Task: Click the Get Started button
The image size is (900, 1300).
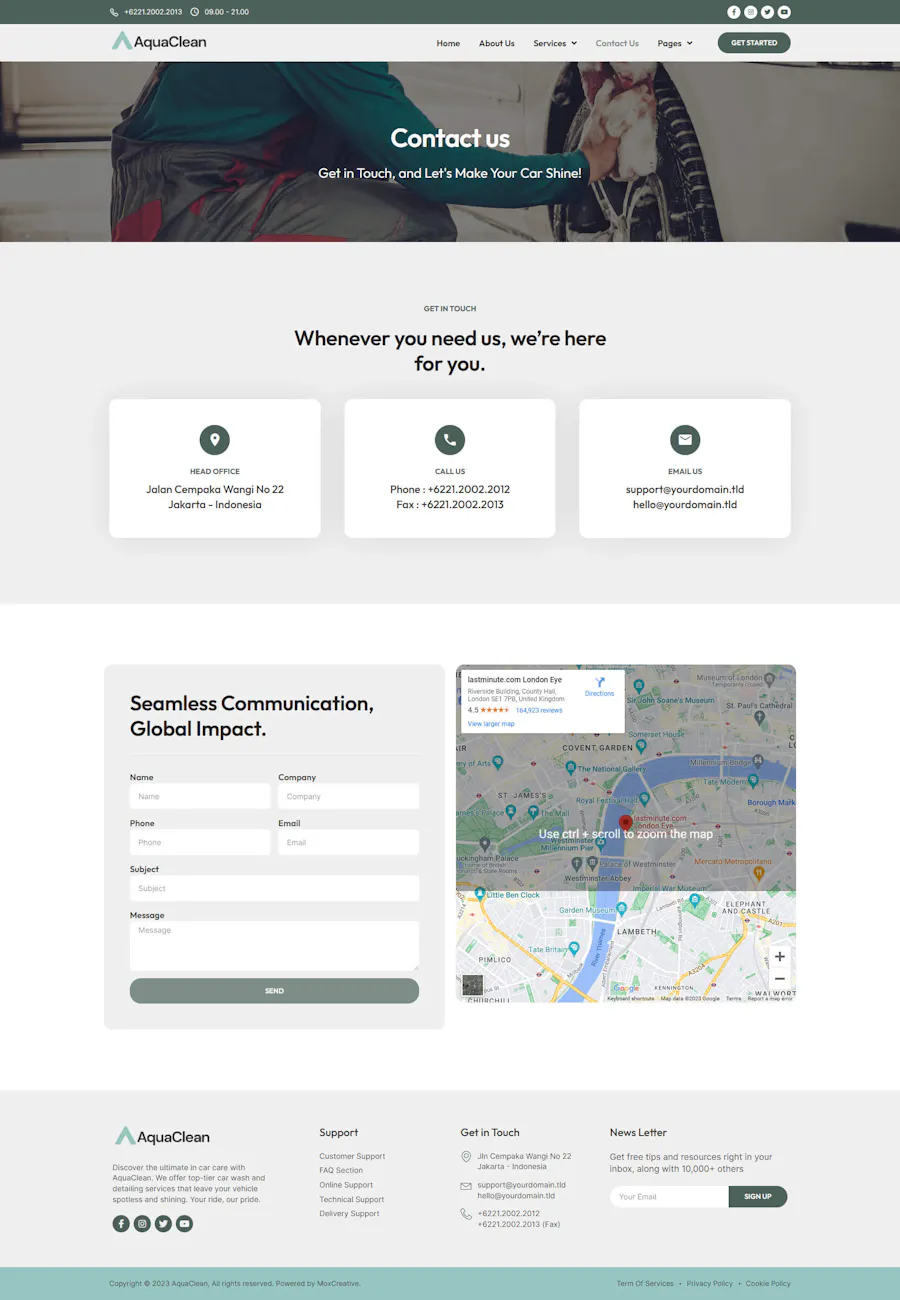Action: click(754, 43)
